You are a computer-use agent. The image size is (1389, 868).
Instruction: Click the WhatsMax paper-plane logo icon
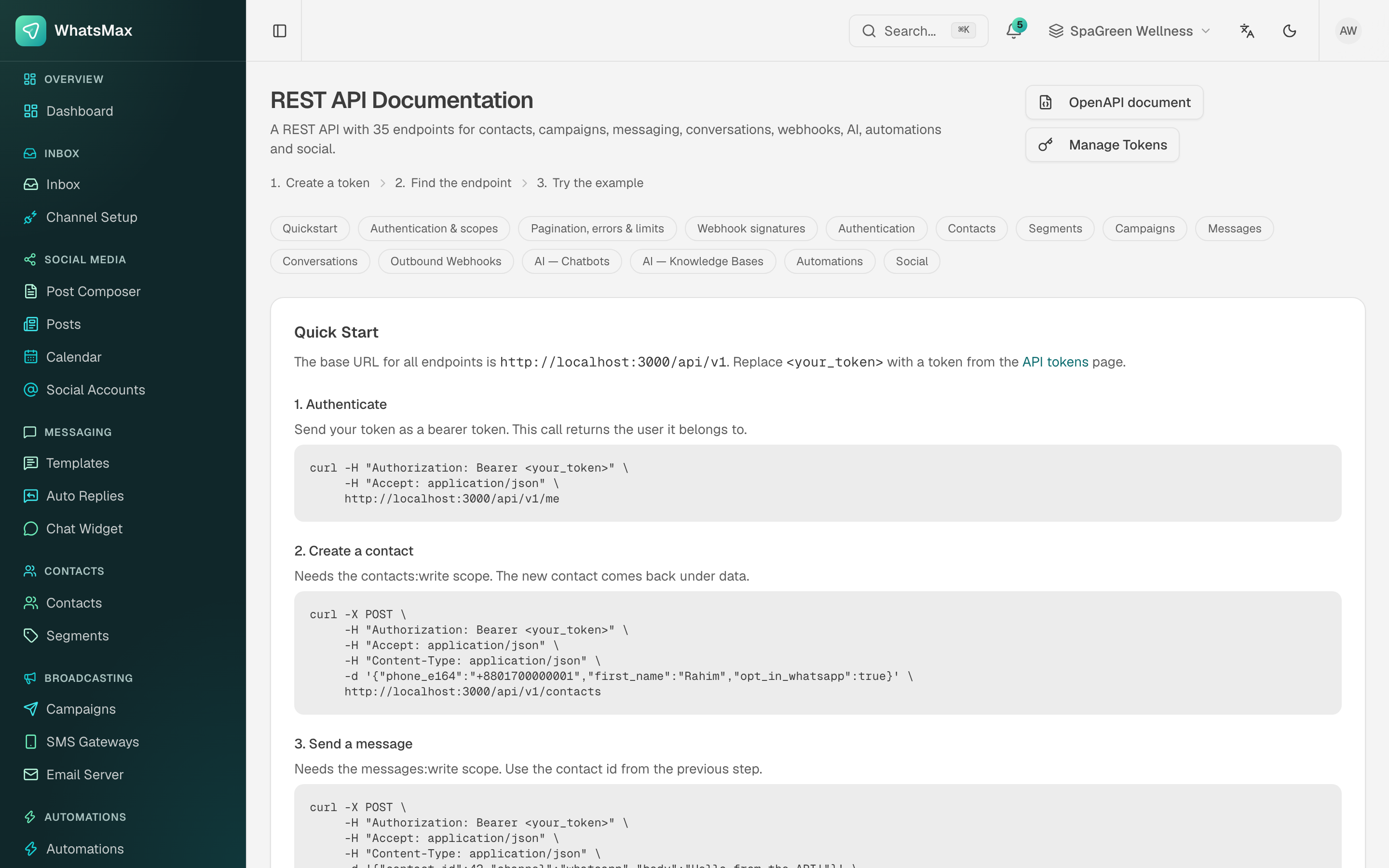pyautogui.click(x=30, y=30)
